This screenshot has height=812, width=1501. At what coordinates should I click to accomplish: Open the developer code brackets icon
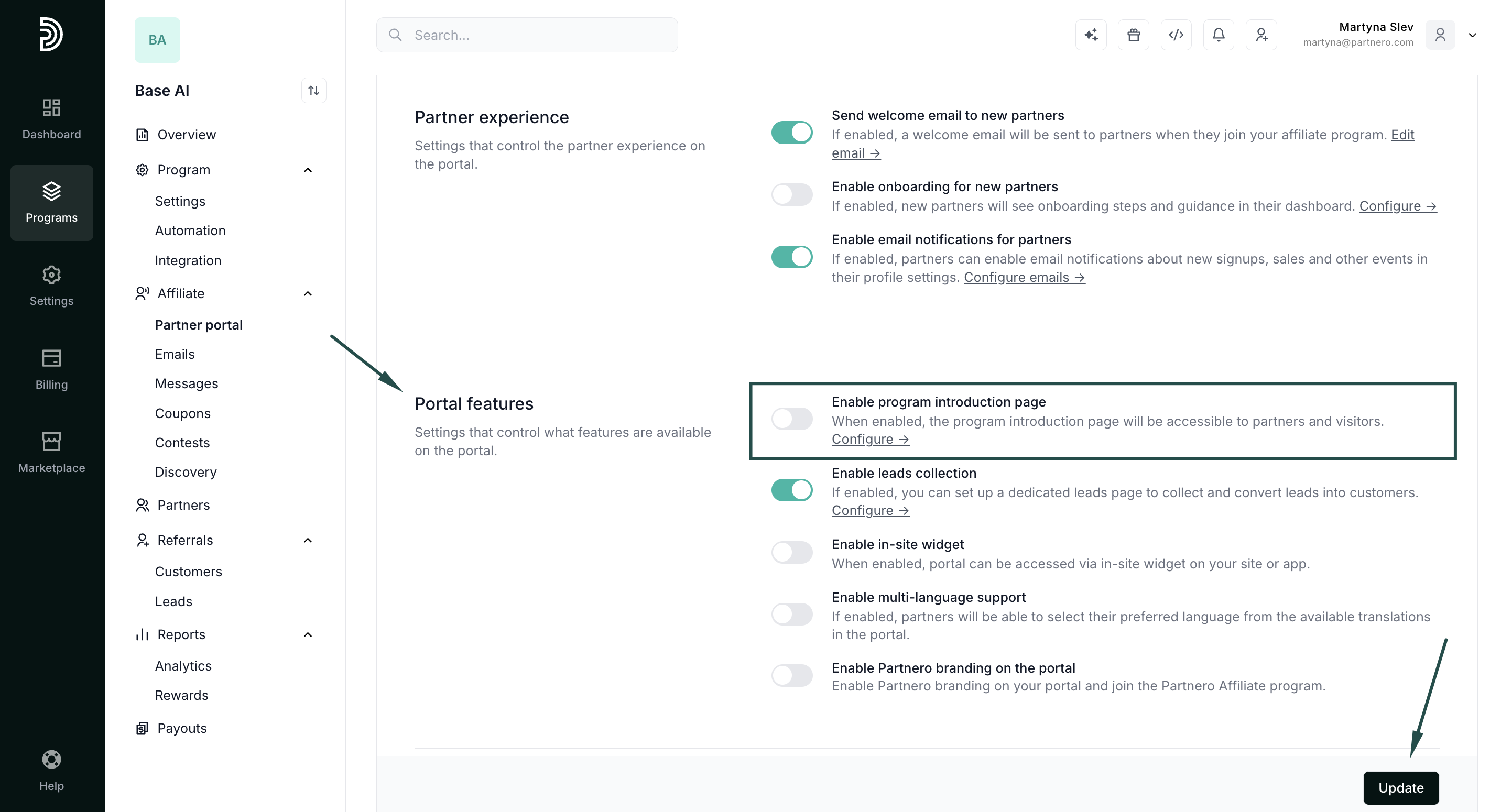(1176, 35)
